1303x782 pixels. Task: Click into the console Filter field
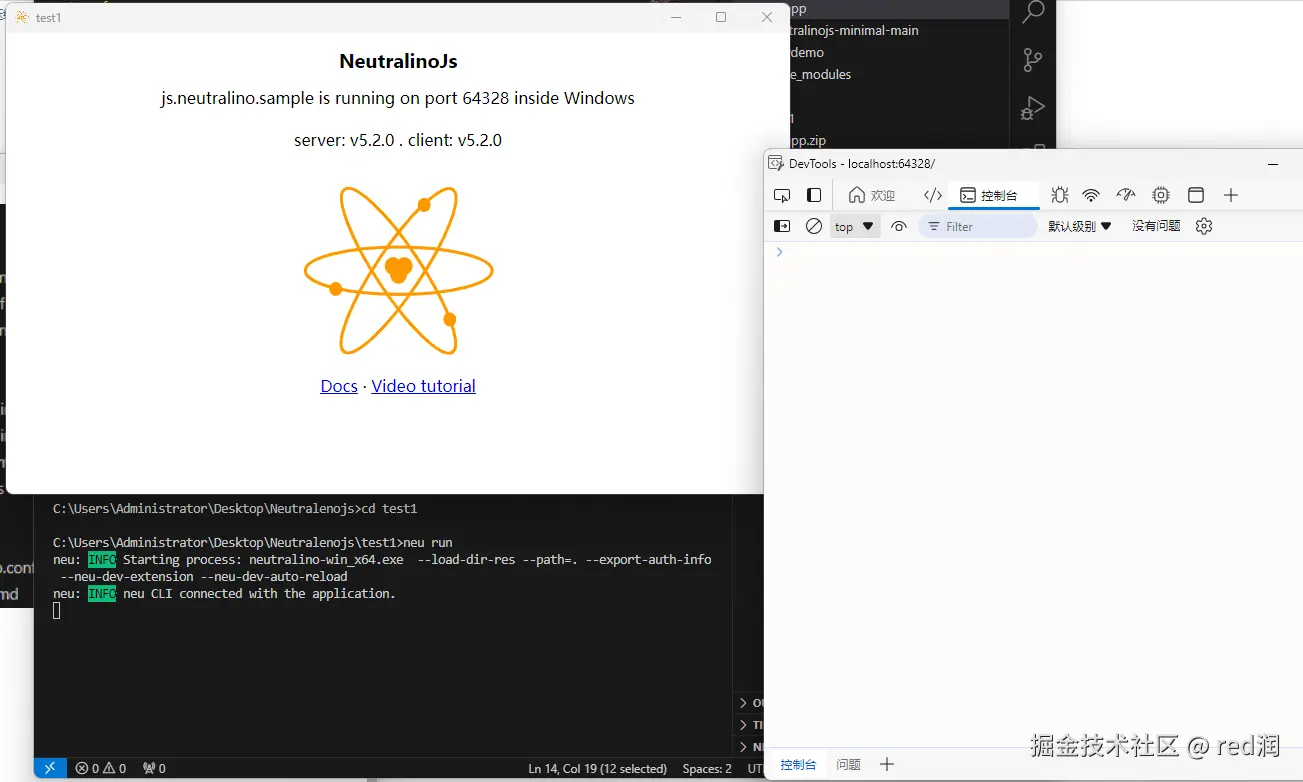978,226
